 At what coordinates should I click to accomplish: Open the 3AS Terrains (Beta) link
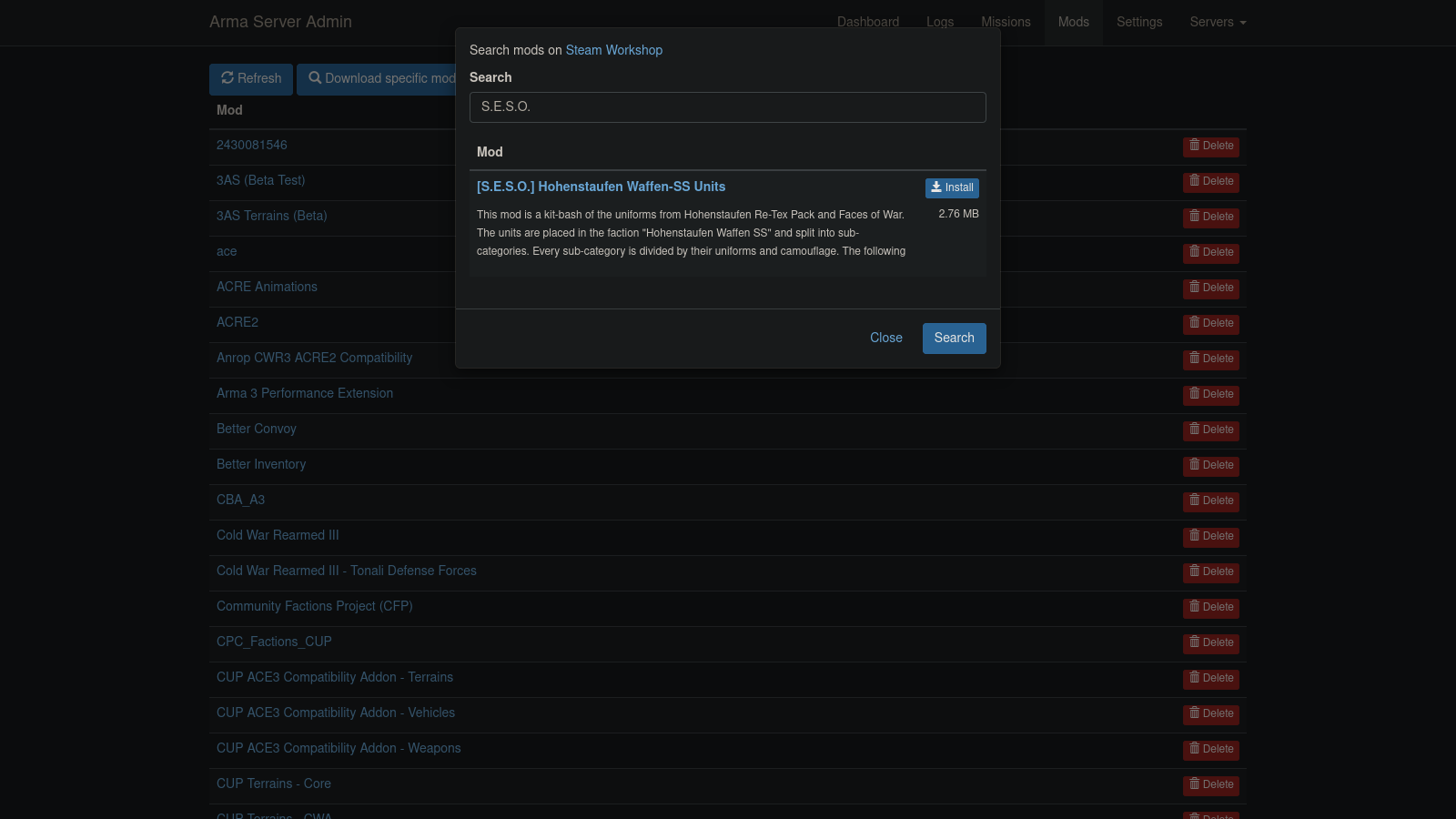click(x=272, y=216)
